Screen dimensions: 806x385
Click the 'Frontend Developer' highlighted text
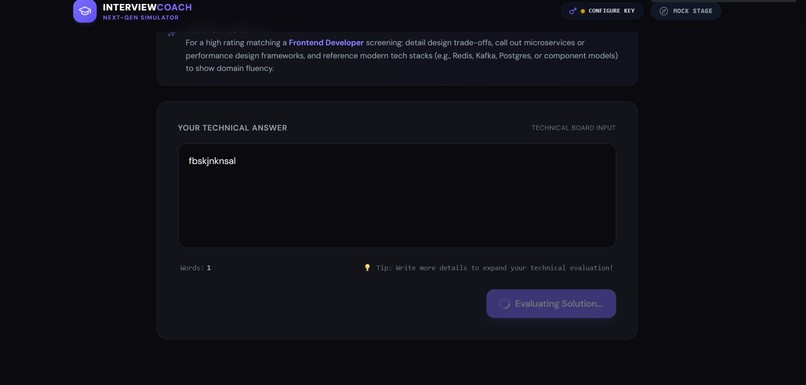click(326, 43)
